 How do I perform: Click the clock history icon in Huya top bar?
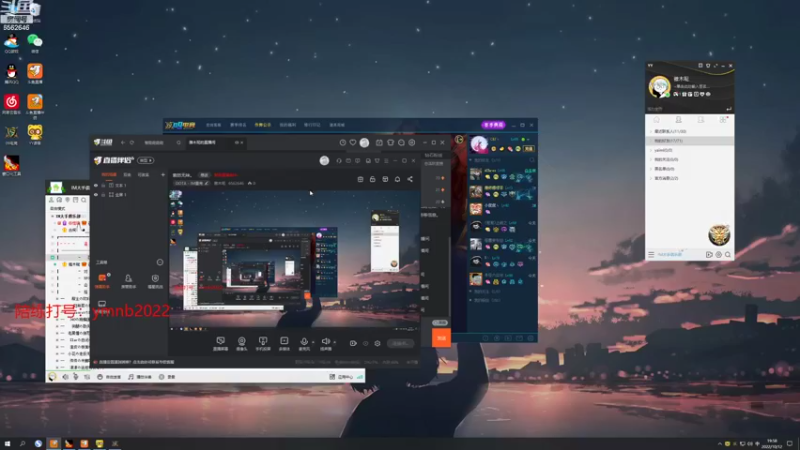pyautogui.click(x=343, y=143)
